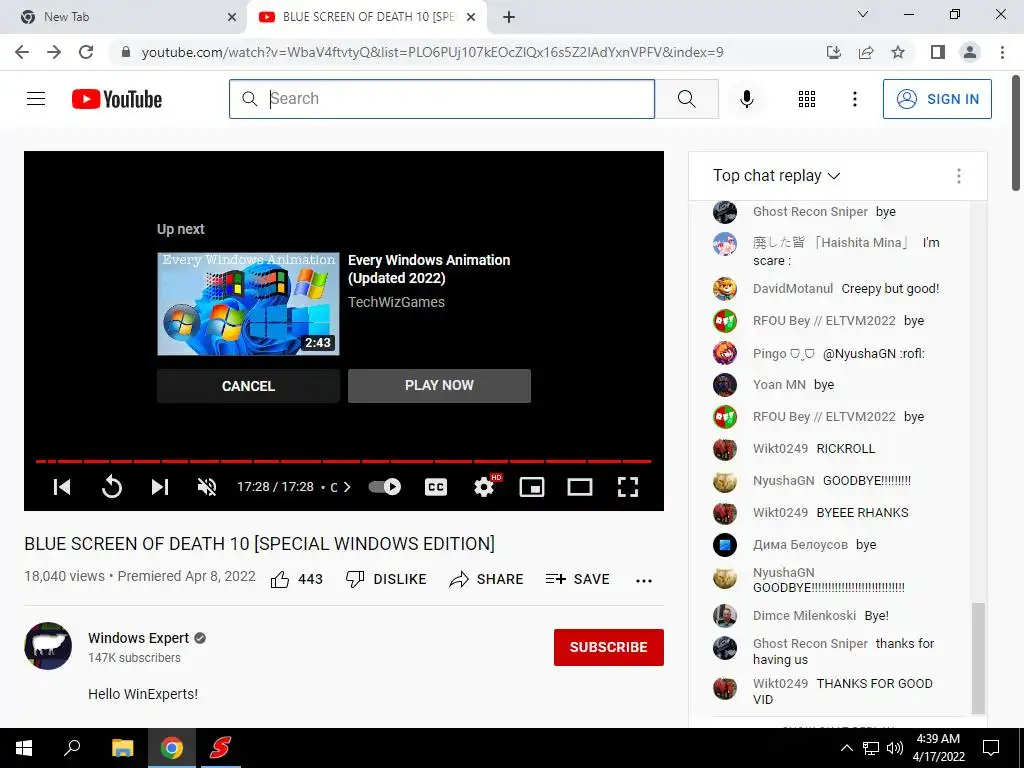
Task: Open YouTube settings three-dot menu in header
Action: pos(854,99)
